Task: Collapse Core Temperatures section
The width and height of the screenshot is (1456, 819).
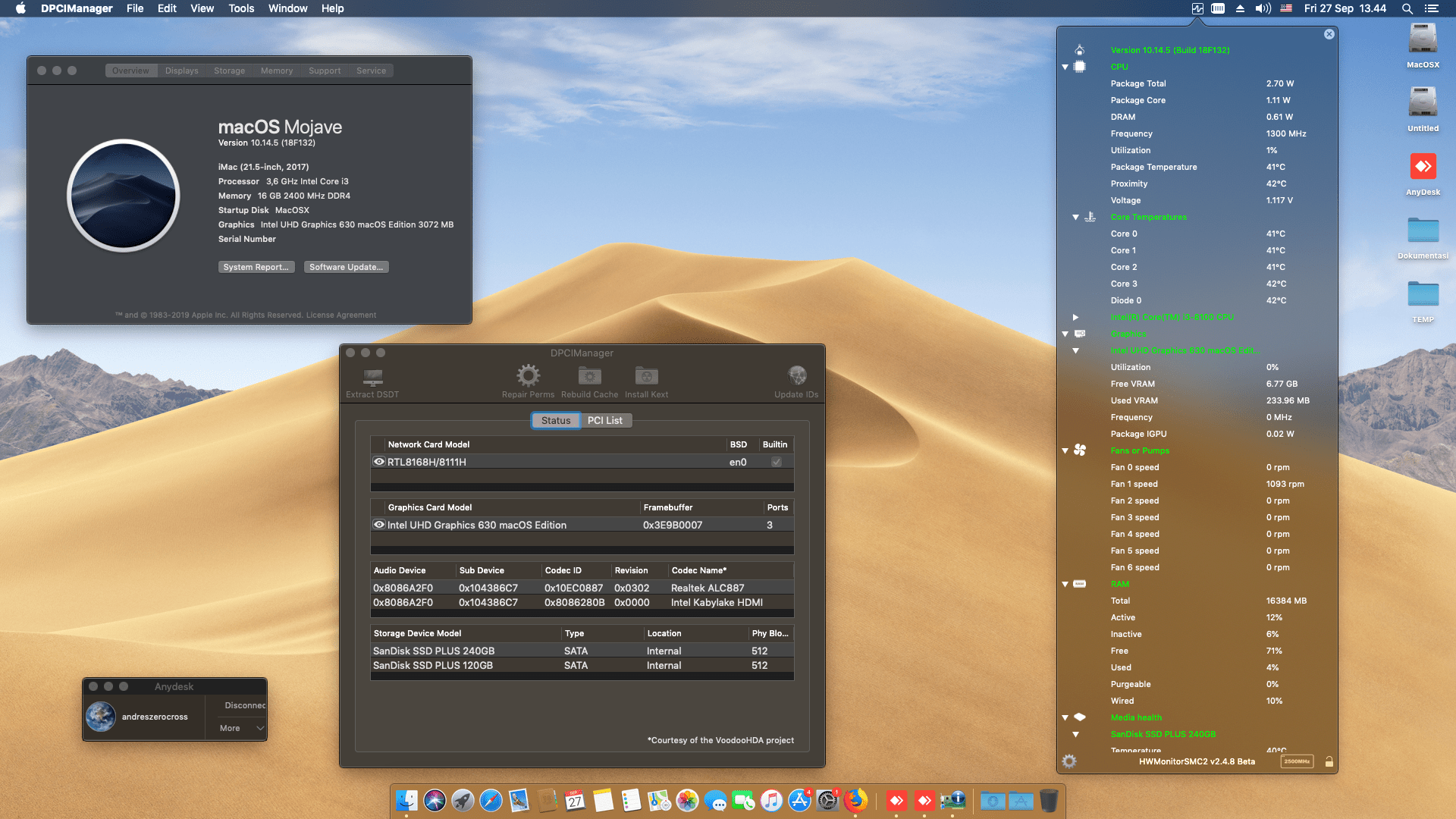Action: [1075, 217]
